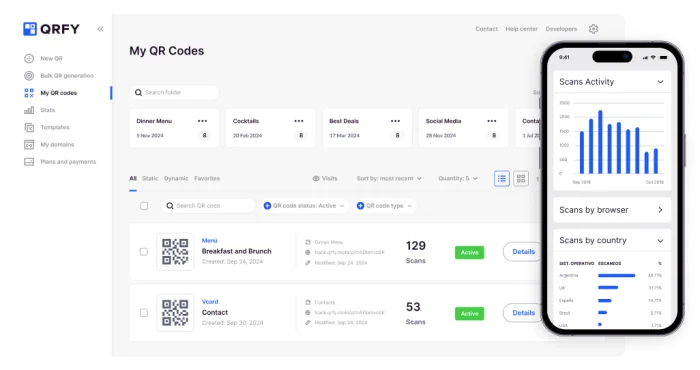Open the Dinner Menu folder card
The height and width of the screenshot is (370, 700).
click(174, 128)
